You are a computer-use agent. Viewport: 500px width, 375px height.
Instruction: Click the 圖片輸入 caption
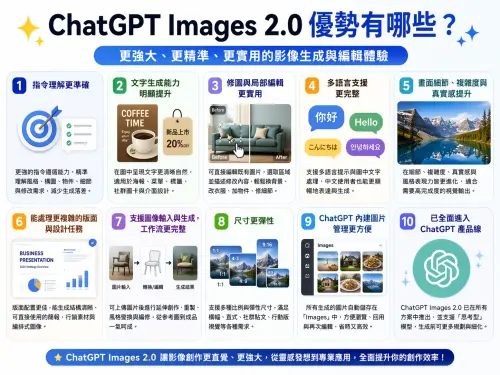point(121,287)
